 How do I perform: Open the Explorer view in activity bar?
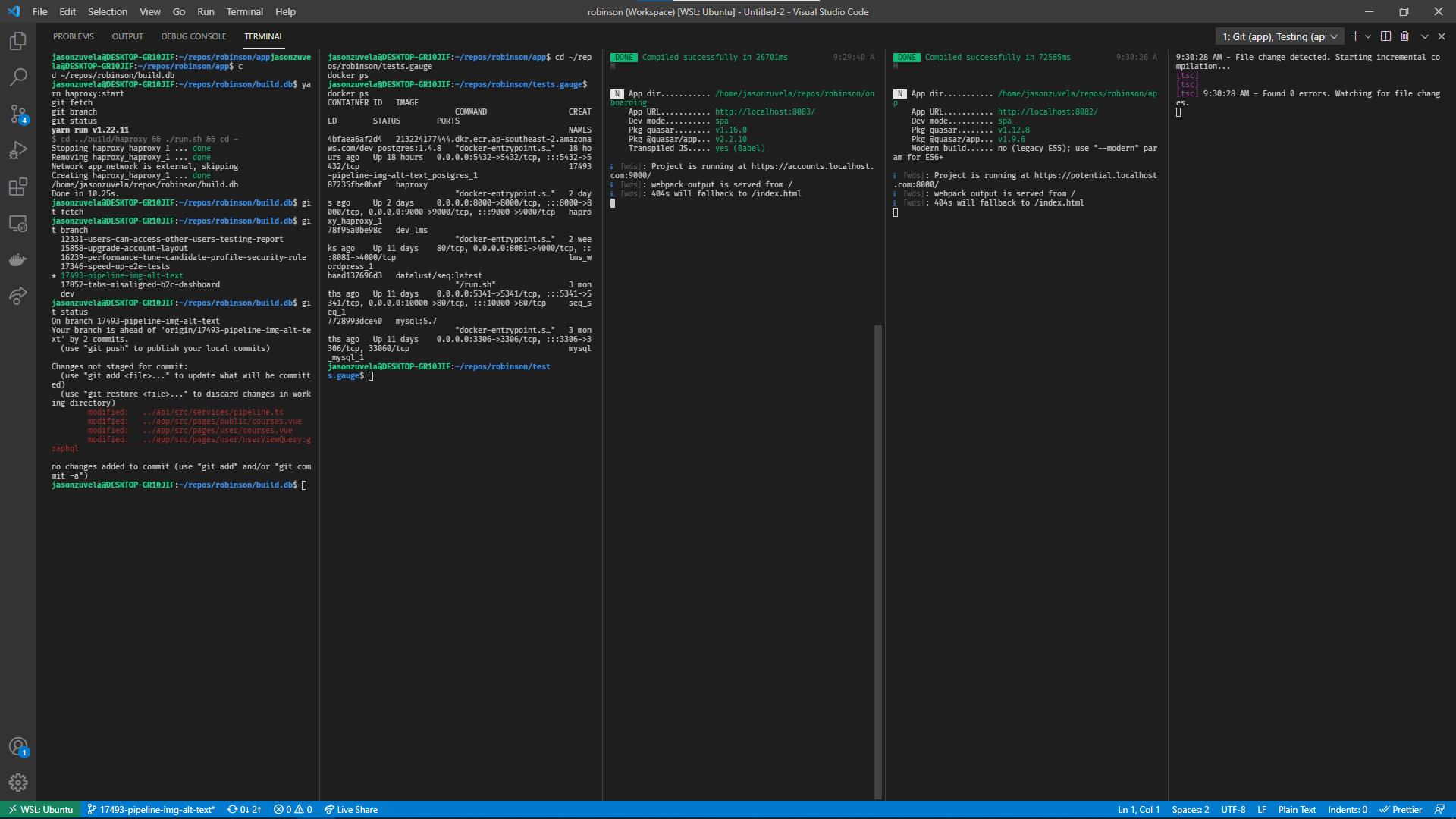(18, 41)
